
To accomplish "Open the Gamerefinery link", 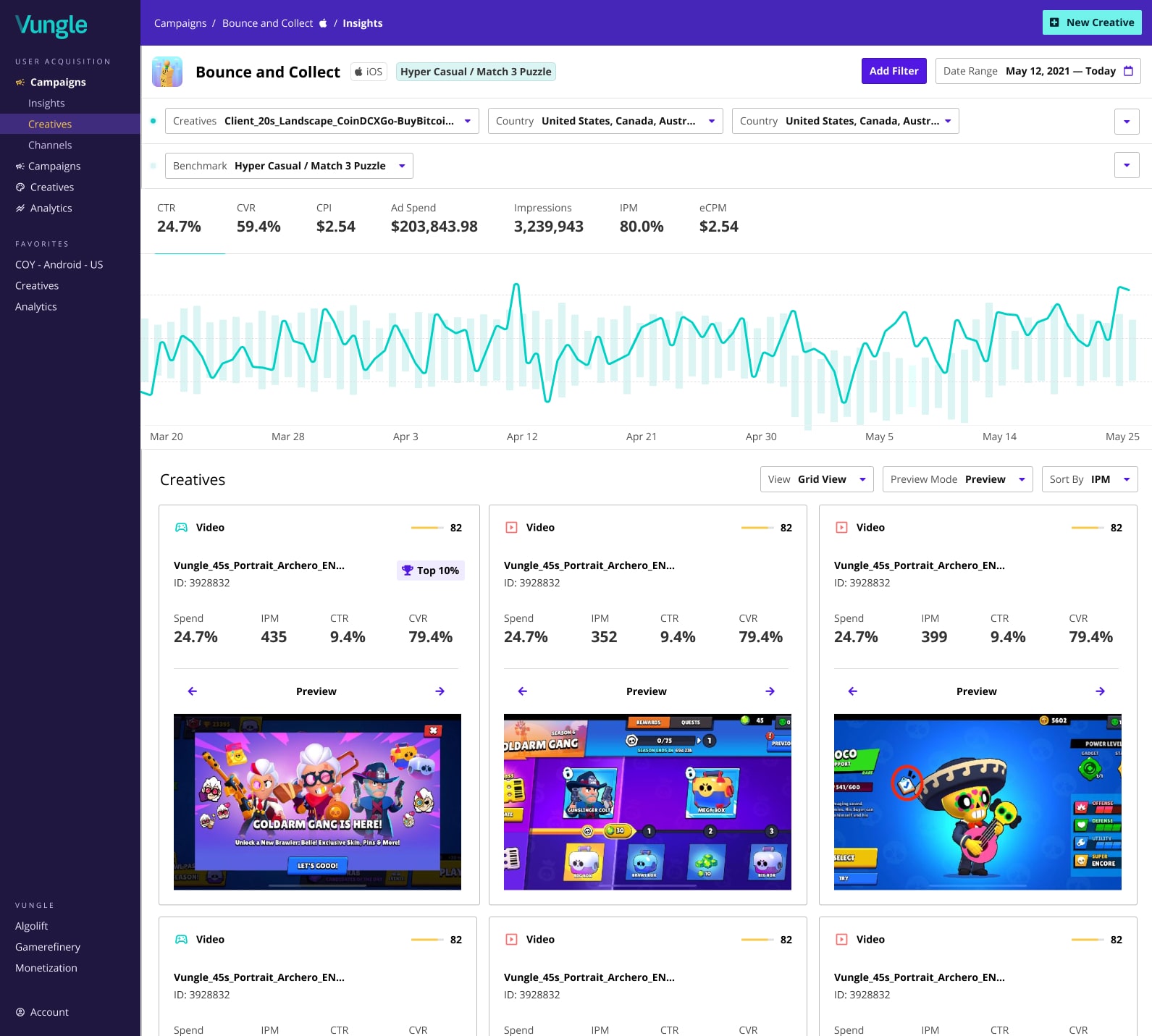I will (48, 947).
